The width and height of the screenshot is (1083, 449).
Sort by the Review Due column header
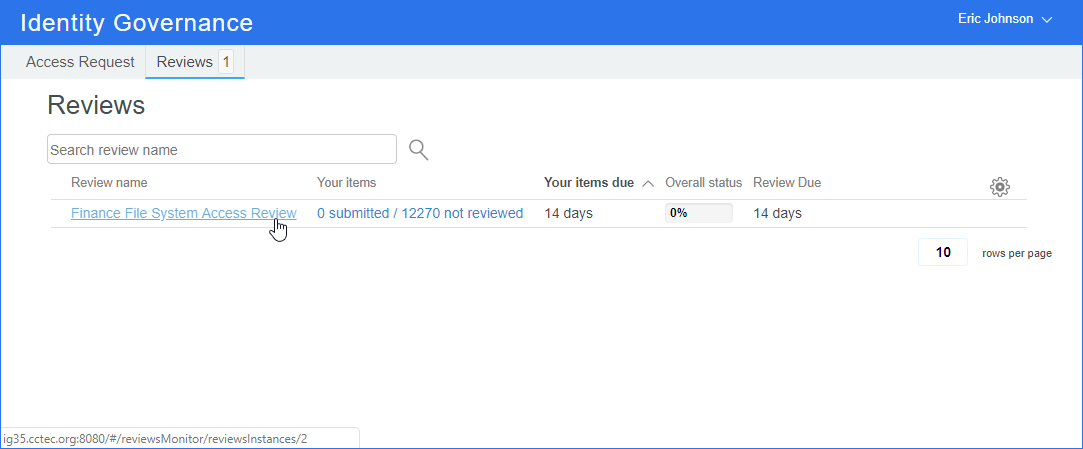pyautogui.click(x=786, y=183)
